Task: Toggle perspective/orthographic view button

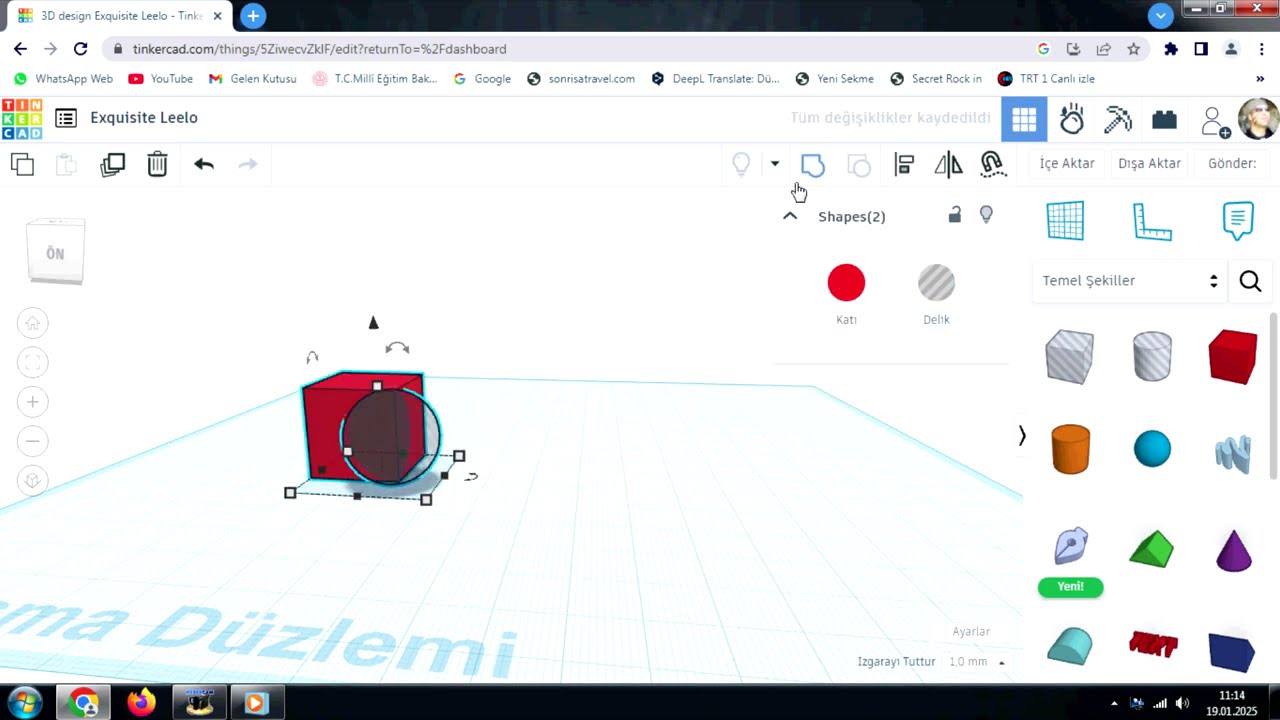Action: pos(33,481)
